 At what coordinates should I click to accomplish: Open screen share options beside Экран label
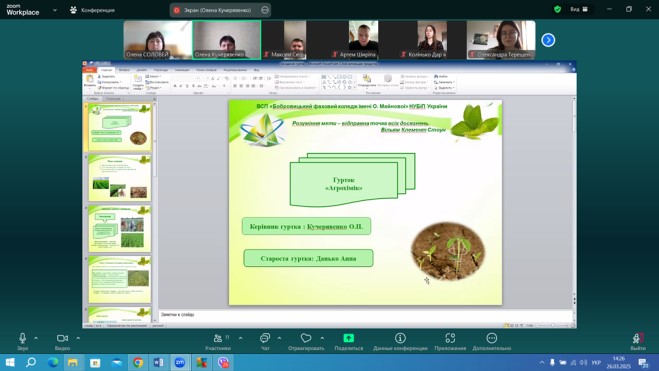pos(265,10)
